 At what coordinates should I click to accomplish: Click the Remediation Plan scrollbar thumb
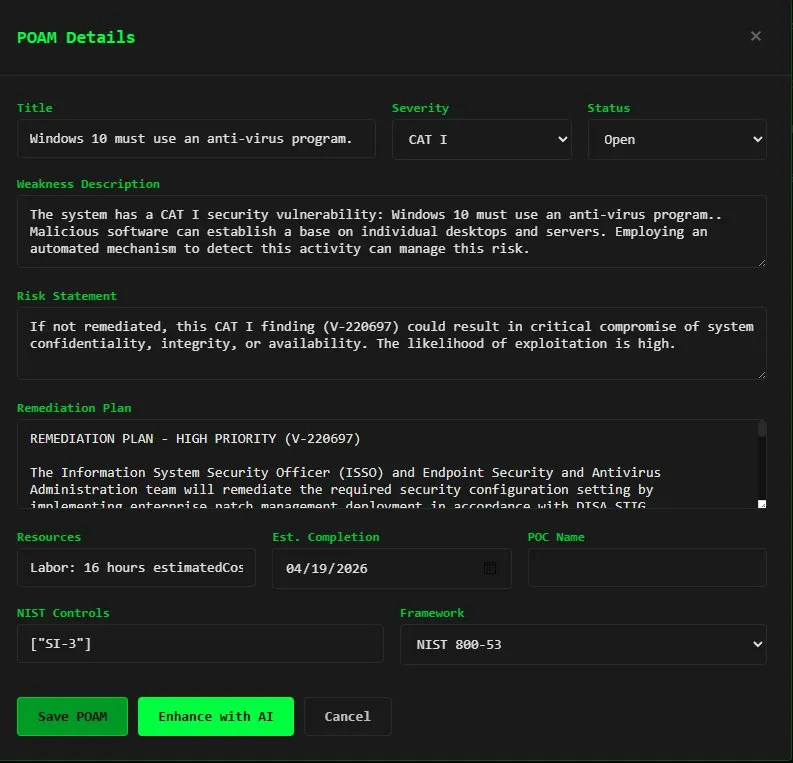[762, 428]
